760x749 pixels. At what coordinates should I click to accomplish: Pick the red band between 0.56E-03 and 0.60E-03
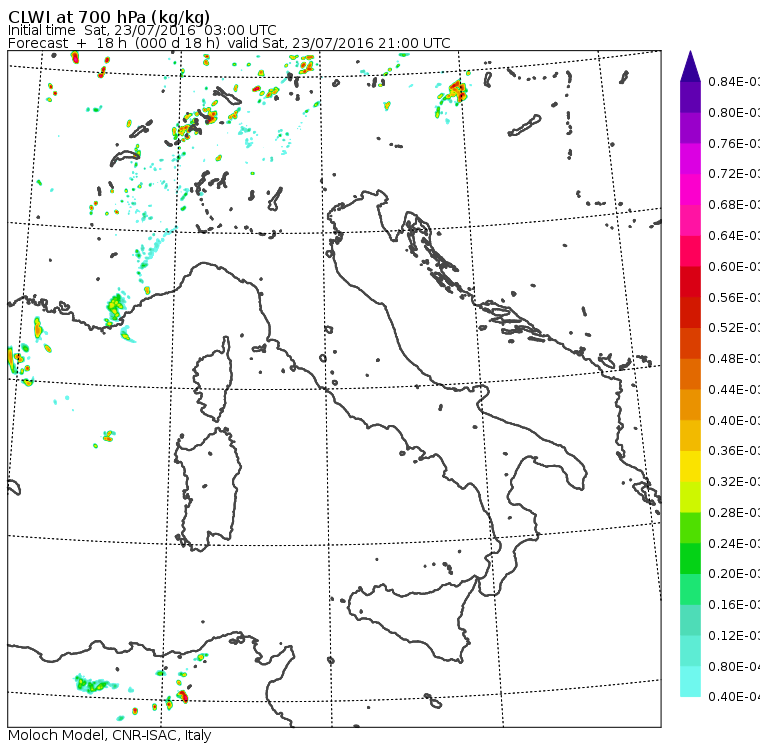point(690,282)
